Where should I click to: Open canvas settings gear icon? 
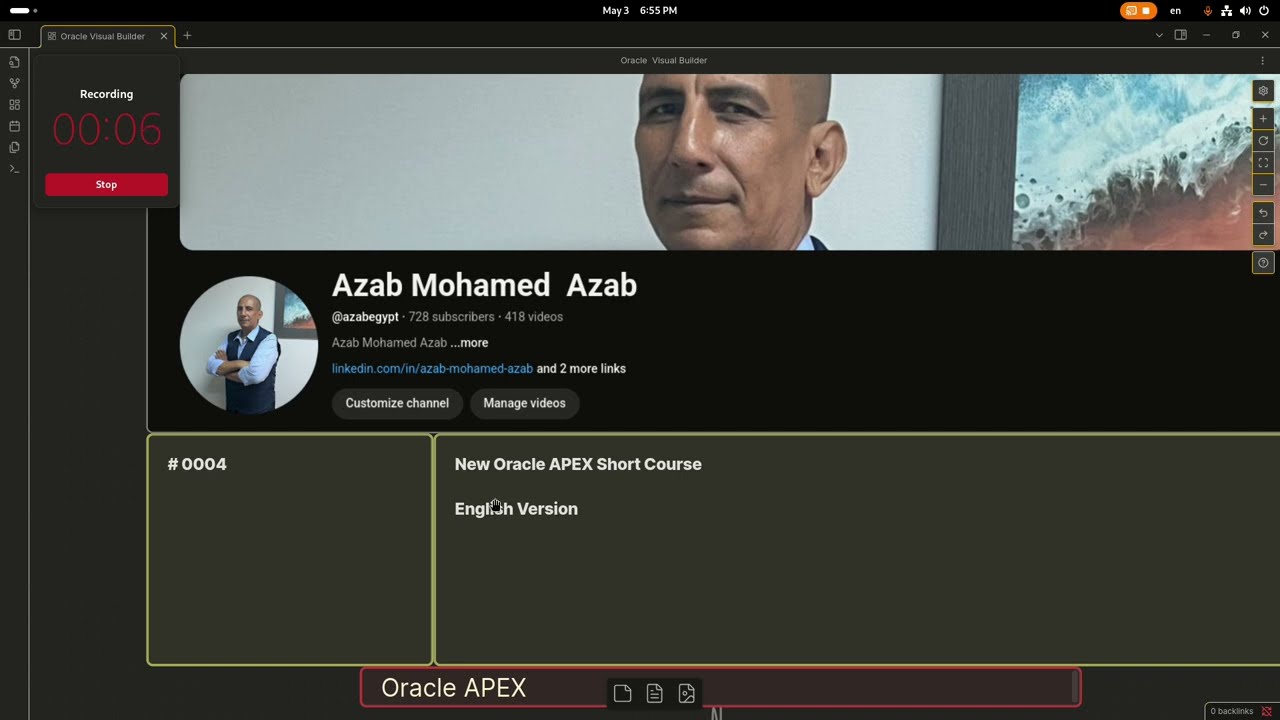(1263, 91)
